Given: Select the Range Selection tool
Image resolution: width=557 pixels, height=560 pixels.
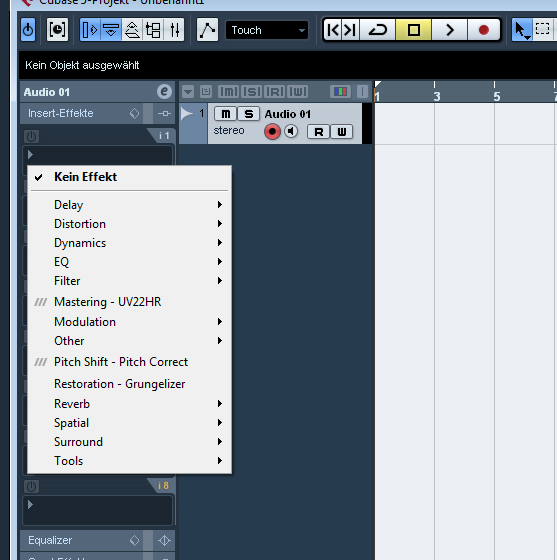Looking at the screenshot, I should pyautogui.click(x=543, y=30).
